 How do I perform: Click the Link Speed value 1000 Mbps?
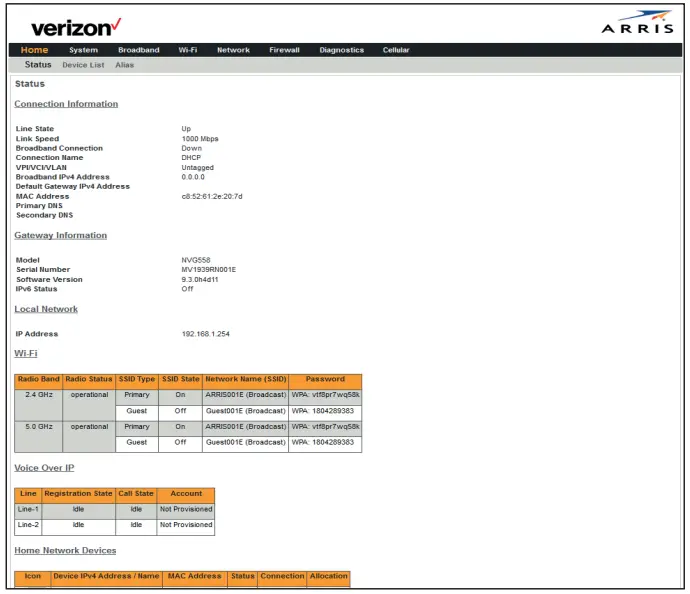click(x=200, y=139)
